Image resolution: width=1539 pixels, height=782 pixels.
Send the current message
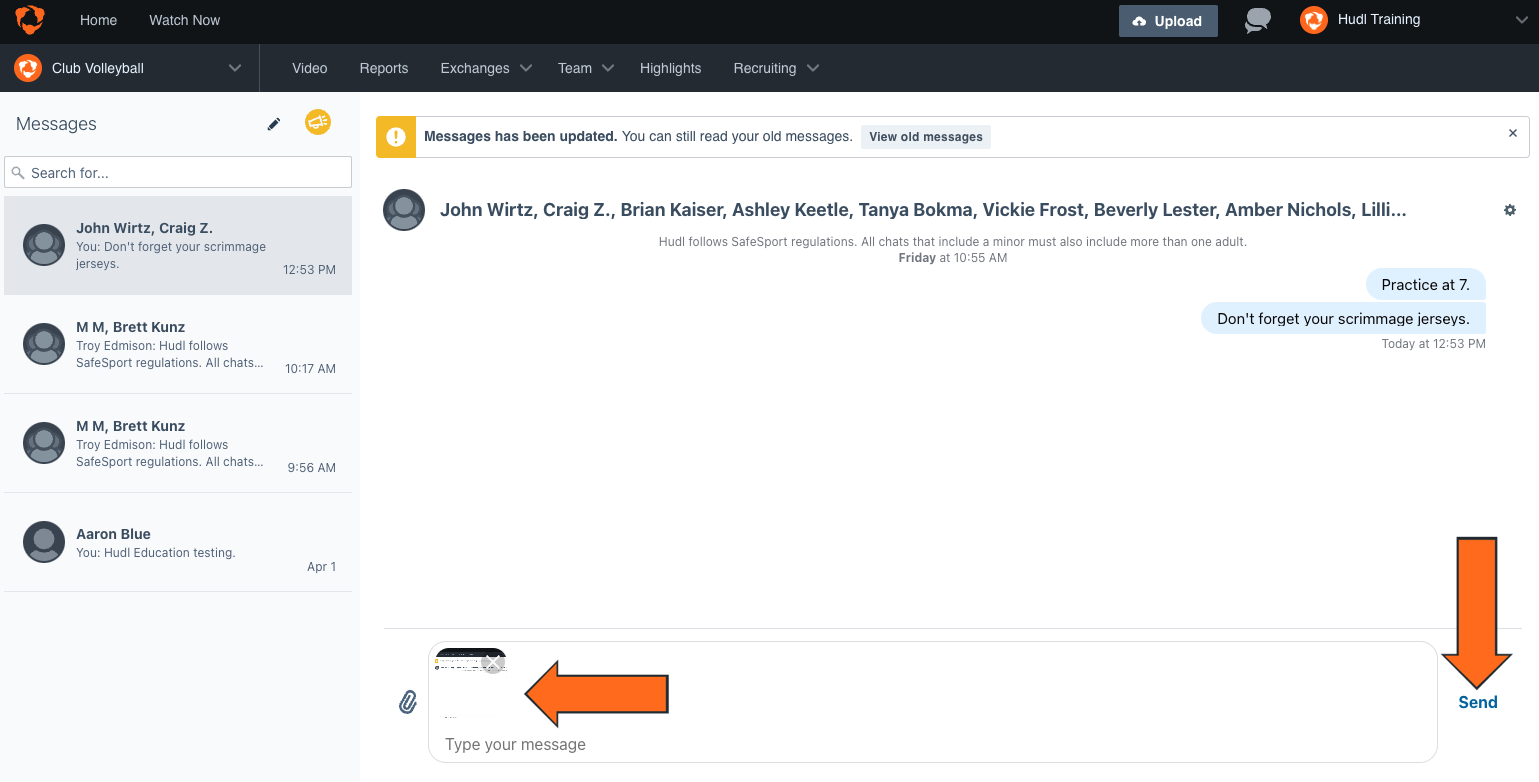(1478, 702)
